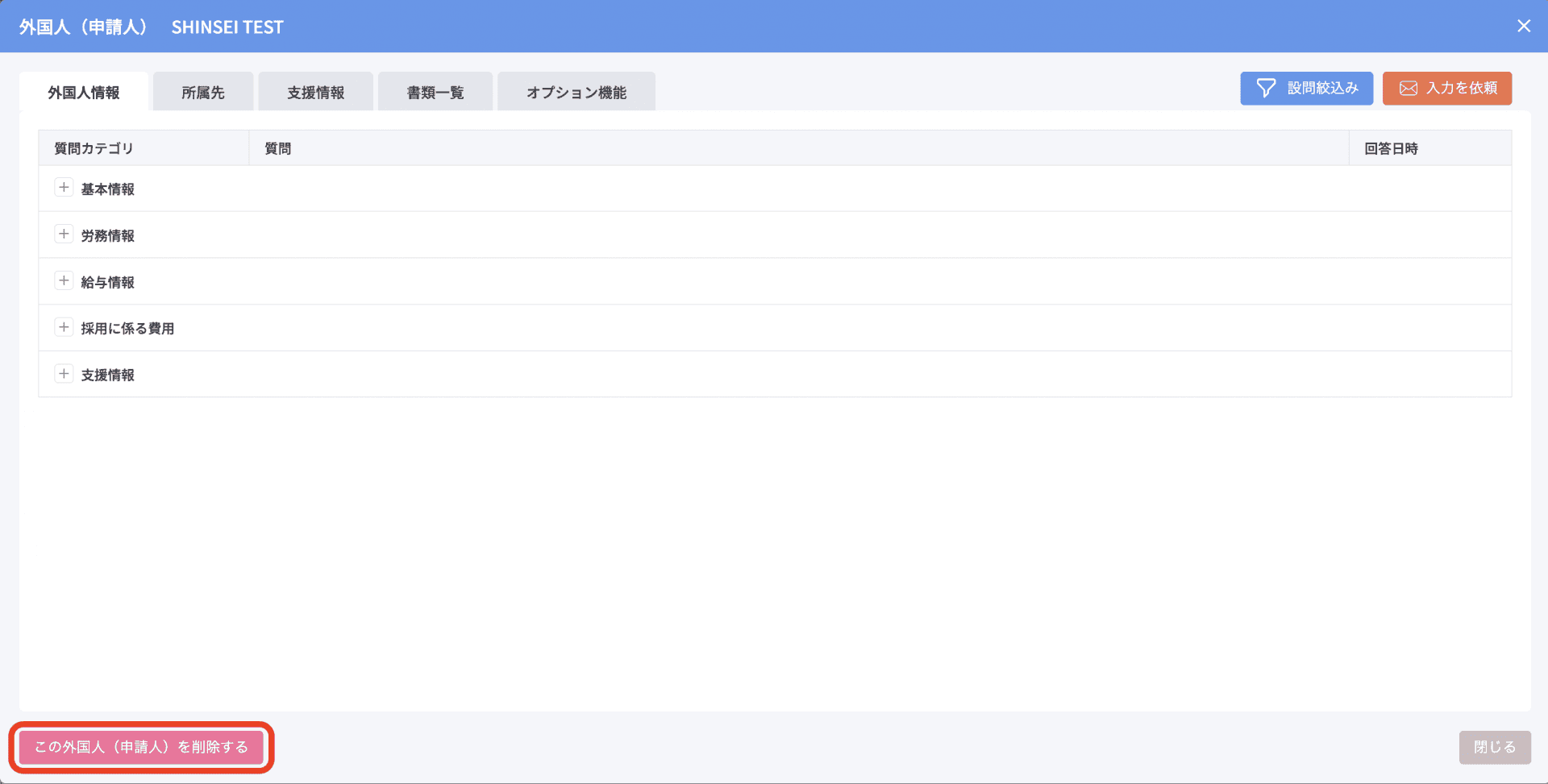Click the 回答日時 column header
This screenshot has width=1548, height=784.
pyautogui.click(x=1391, y=148)
